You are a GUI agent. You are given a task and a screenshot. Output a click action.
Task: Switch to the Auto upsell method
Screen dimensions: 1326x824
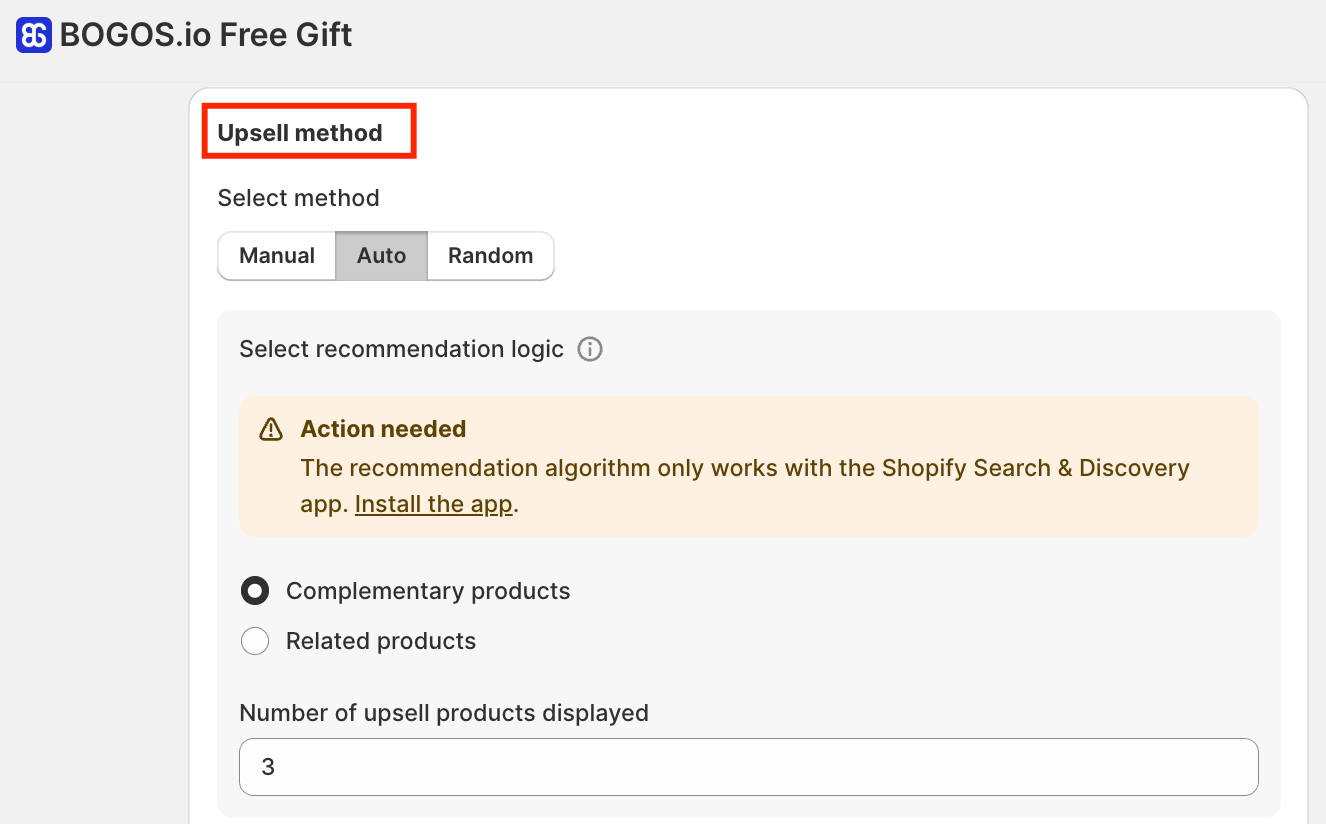pyautogui.click(x=381, y=256)
